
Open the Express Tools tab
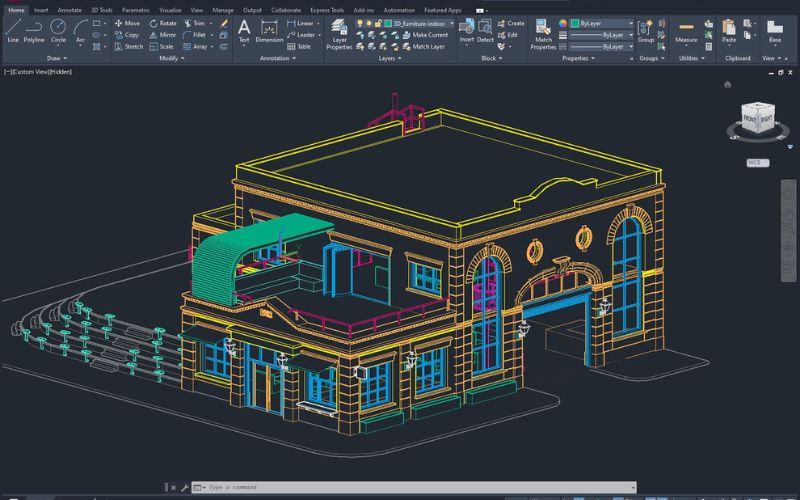click(x=326, y=10)
